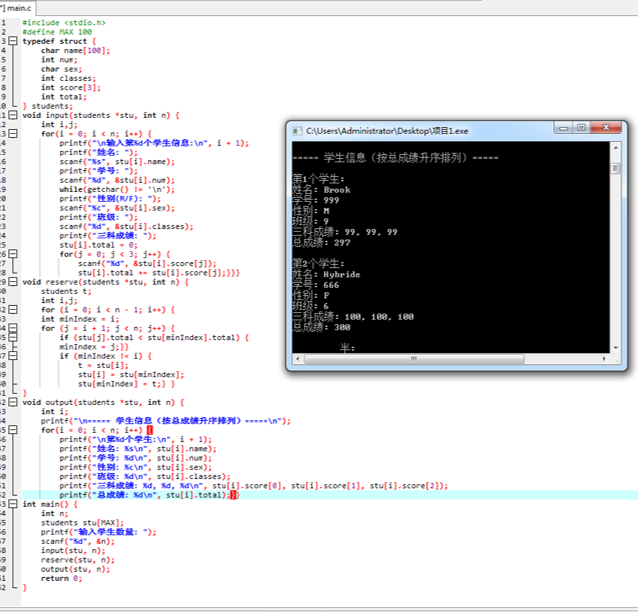Click the 't = stu[i];' line

pos(103,365)
